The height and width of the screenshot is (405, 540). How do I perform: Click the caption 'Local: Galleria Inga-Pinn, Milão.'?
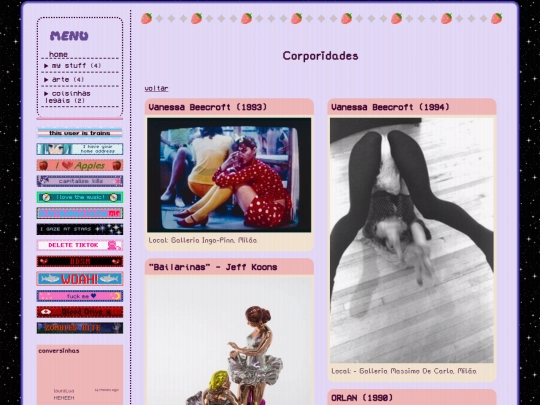click(203, 240)
